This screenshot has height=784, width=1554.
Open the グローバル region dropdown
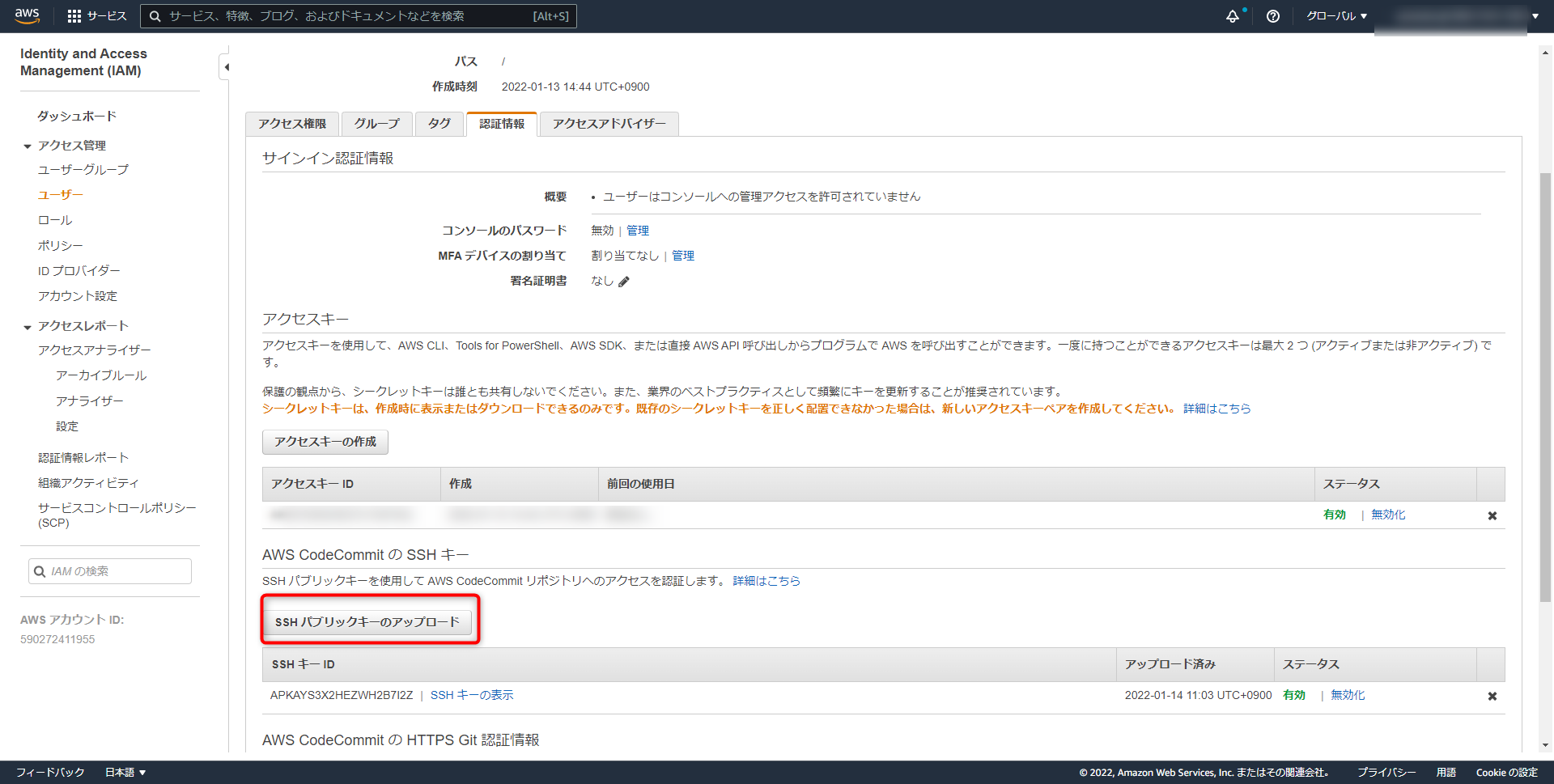click(1335, 15)
